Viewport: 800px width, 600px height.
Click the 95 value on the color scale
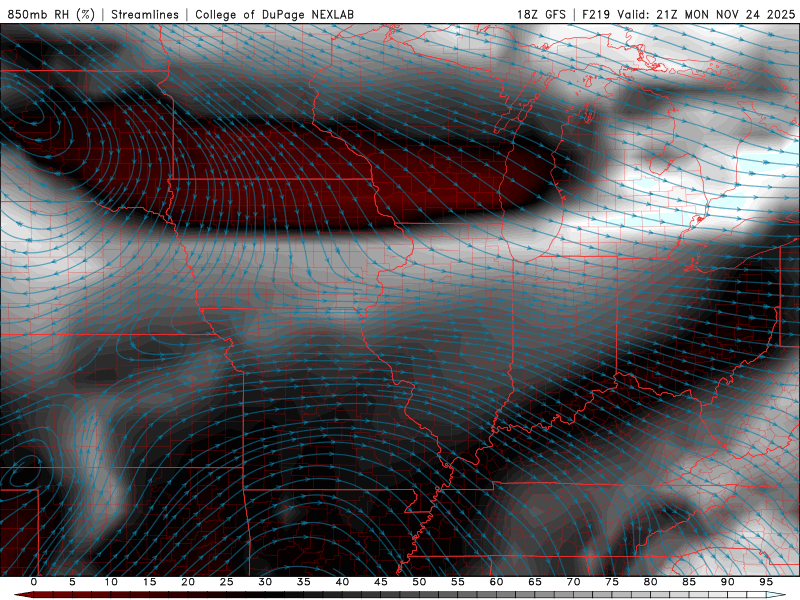pos(766,582)
